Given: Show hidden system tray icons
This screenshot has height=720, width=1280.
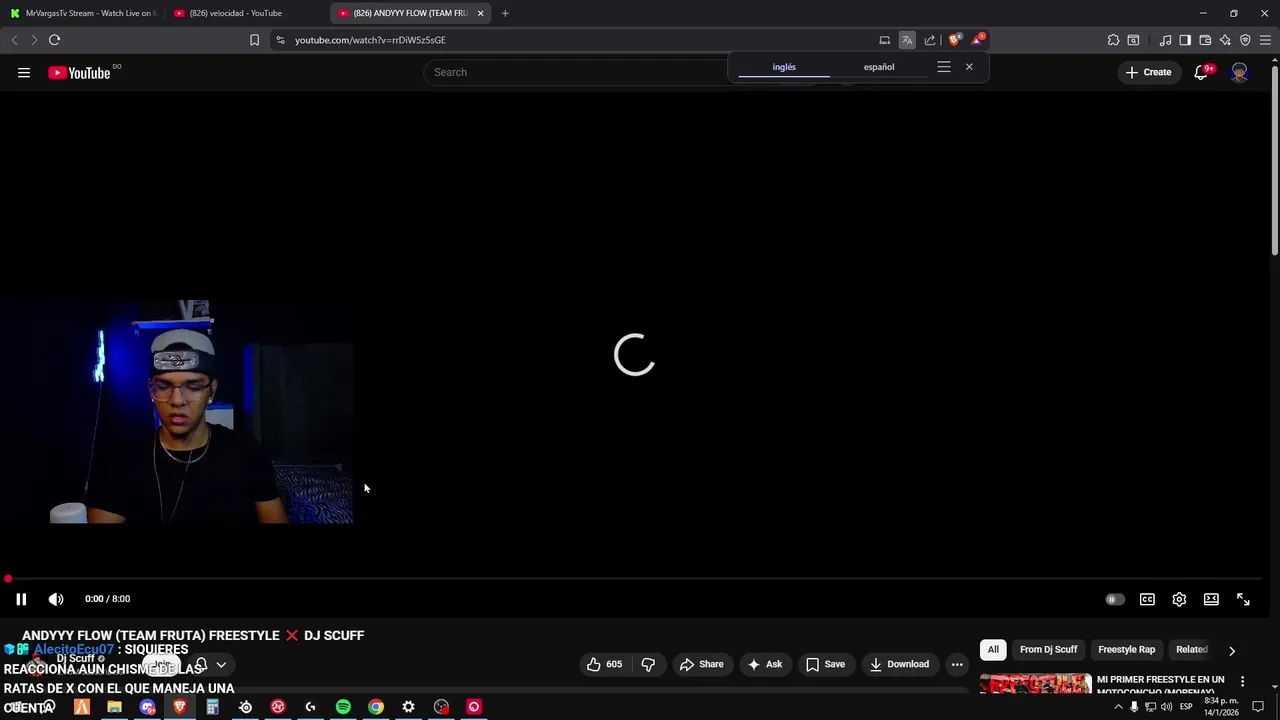Looking at the screenshot, I should pos(1118,707).
